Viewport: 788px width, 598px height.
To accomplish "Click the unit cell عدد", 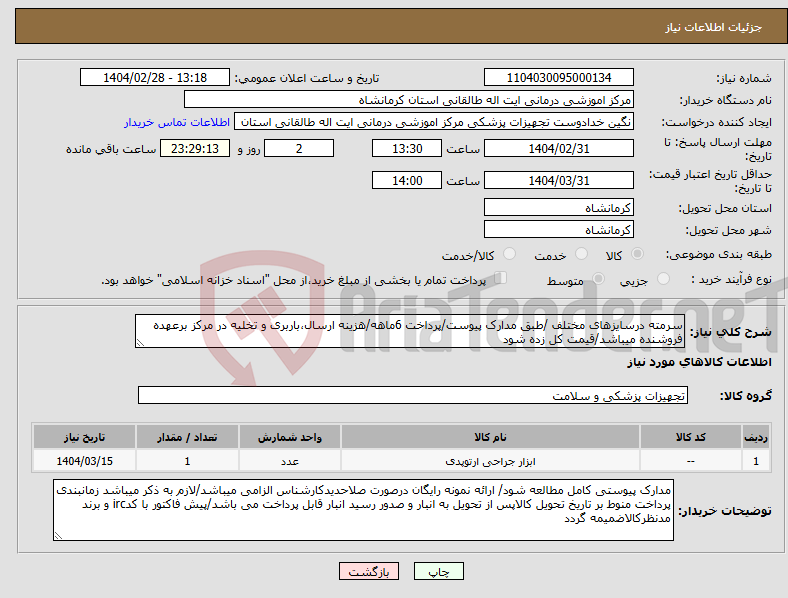I will tap(290, 461).
